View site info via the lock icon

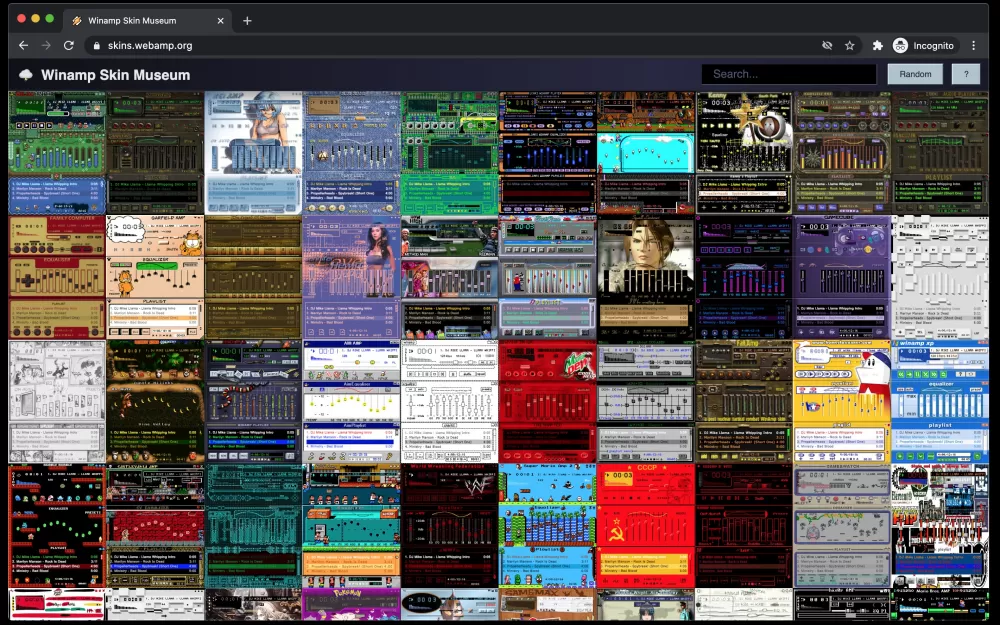[97, 46]
